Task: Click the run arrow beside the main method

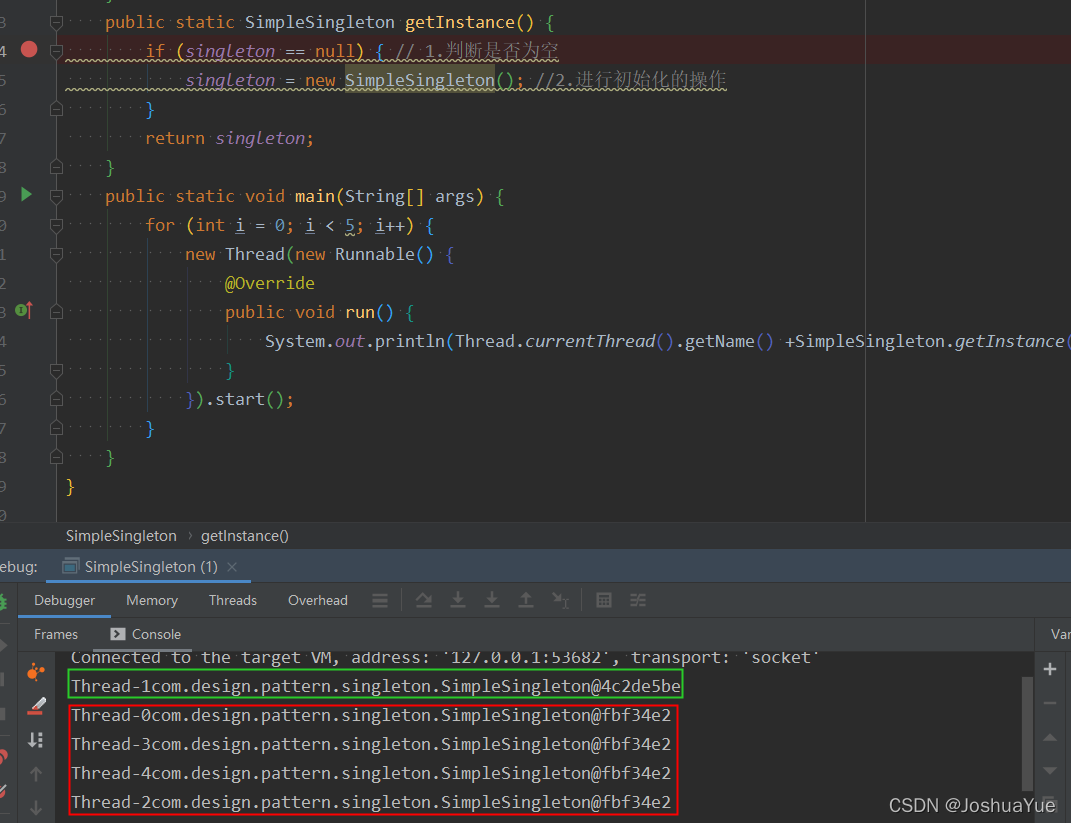Action: click(x=25, y=195)
